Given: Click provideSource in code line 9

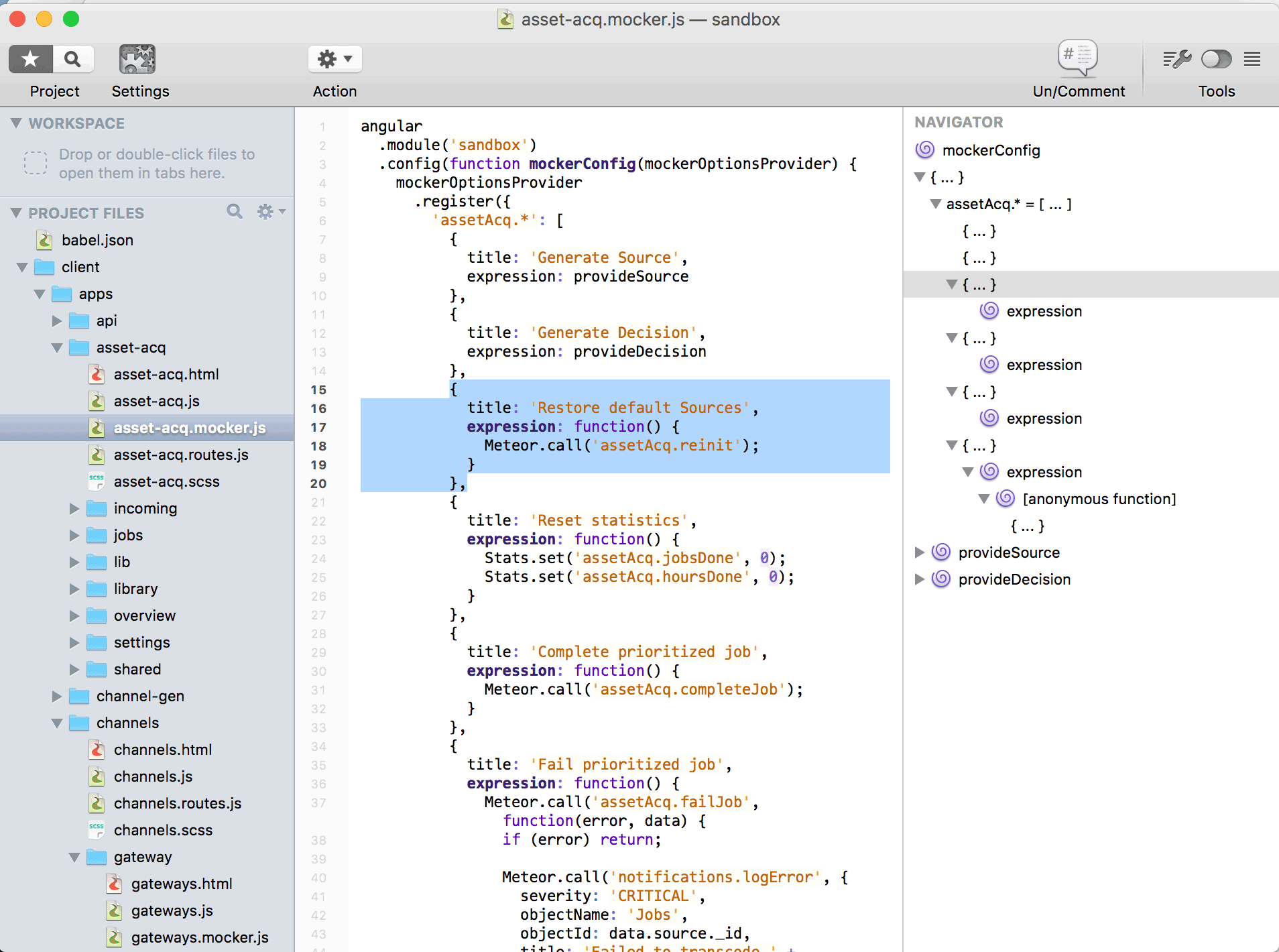Looking at the screenshot, I should (x=631, y=276).
